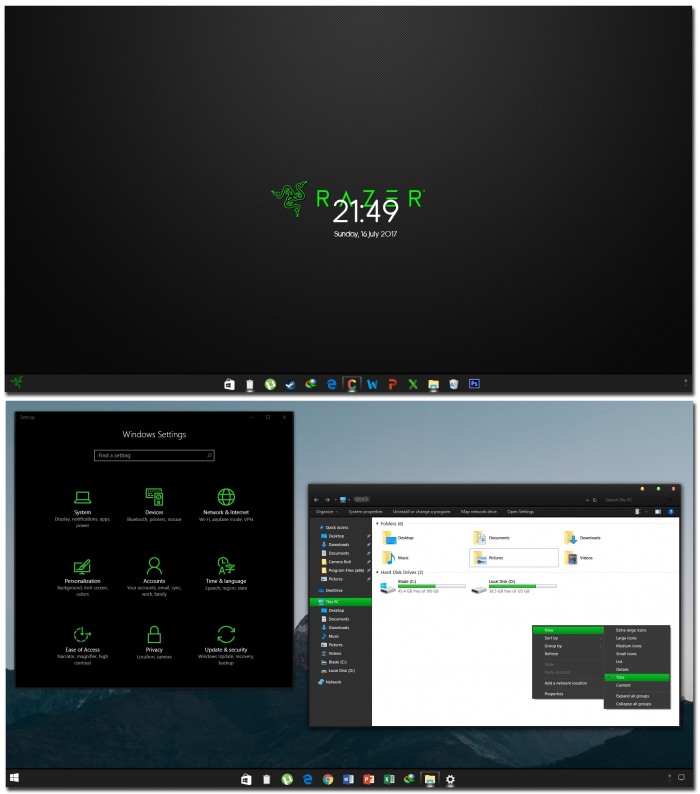Select the Pictures folder tile
Image resolution: width=700 pixels, height=794 pixels.
point(514,558)
